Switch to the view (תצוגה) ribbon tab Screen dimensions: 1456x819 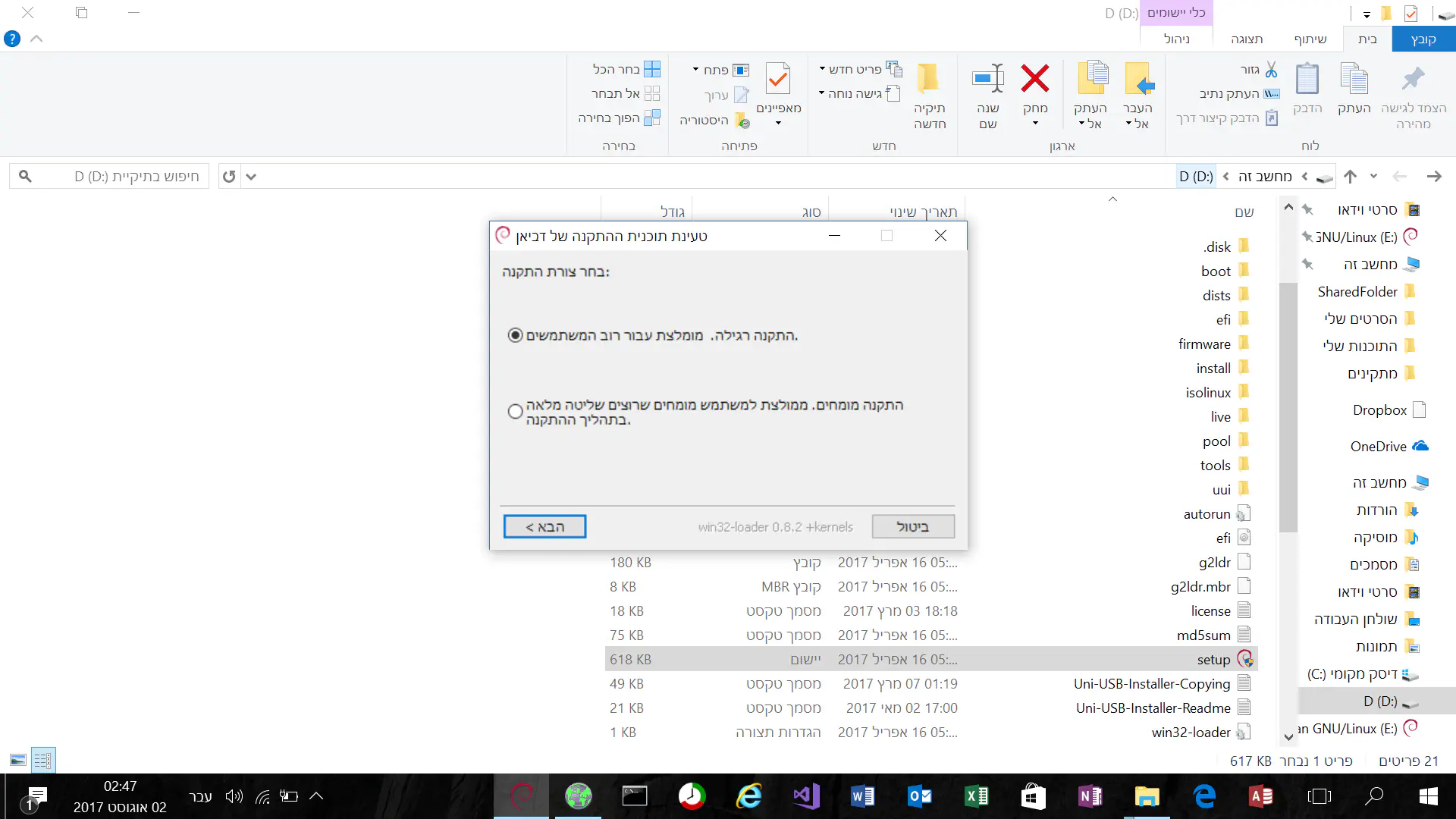(x=1247, y=39)
